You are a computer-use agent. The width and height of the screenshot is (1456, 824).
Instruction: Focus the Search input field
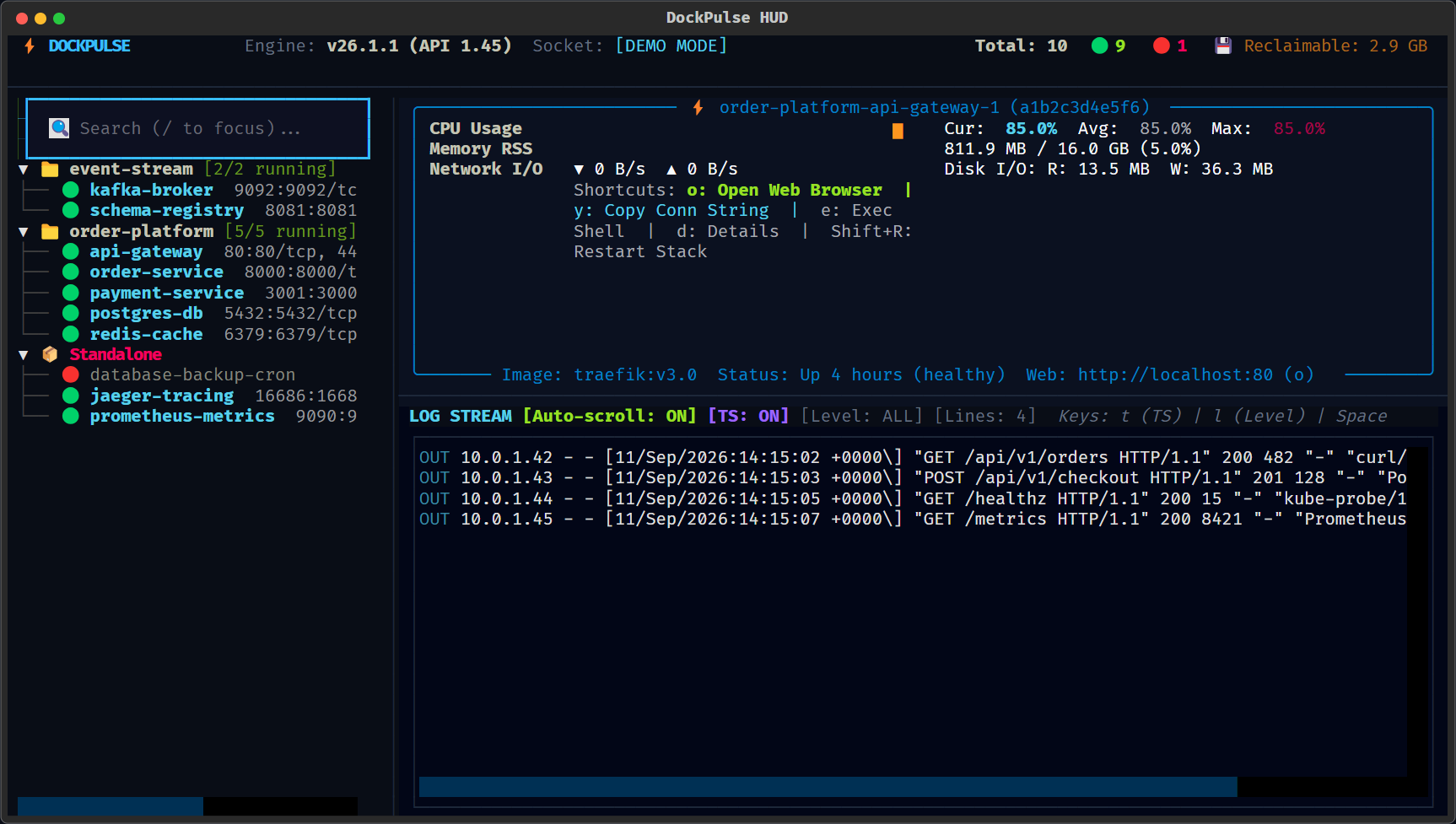click(198, 128)
